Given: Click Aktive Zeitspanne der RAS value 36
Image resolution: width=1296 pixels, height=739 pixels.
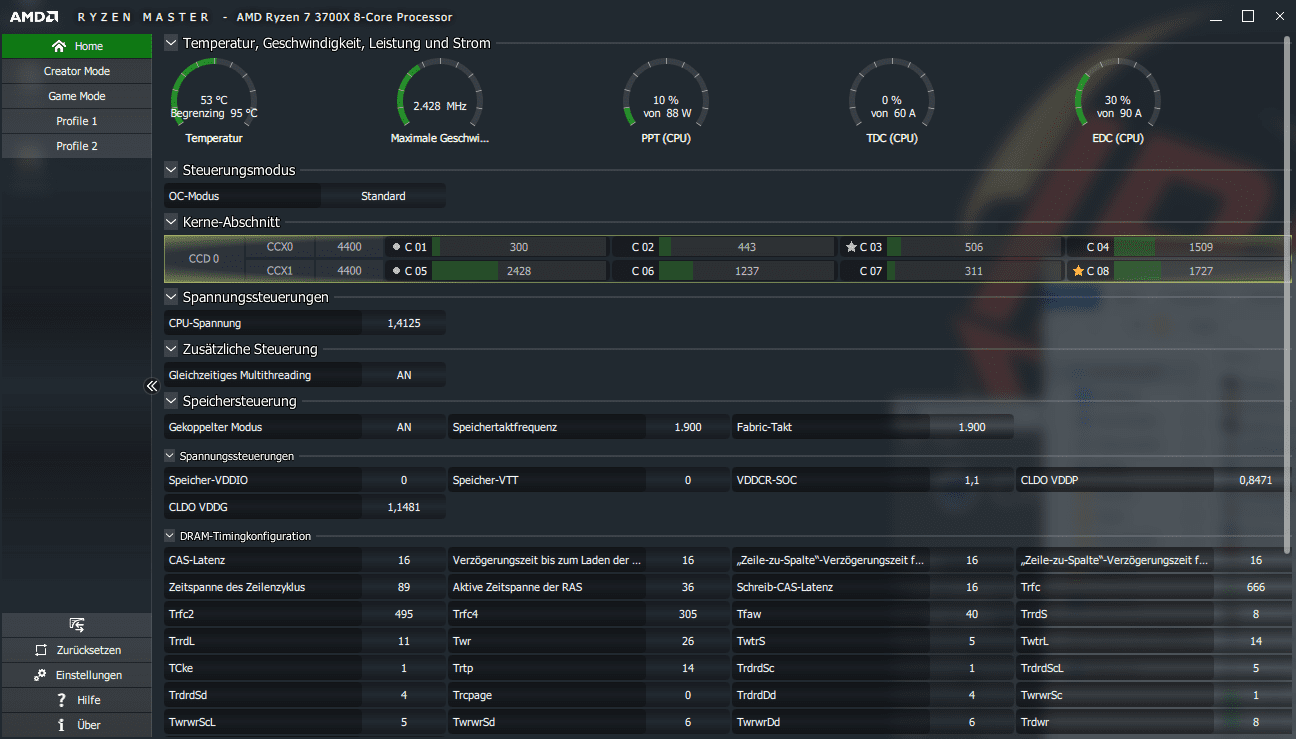Looking at the screenshot, I should point(687,587).
